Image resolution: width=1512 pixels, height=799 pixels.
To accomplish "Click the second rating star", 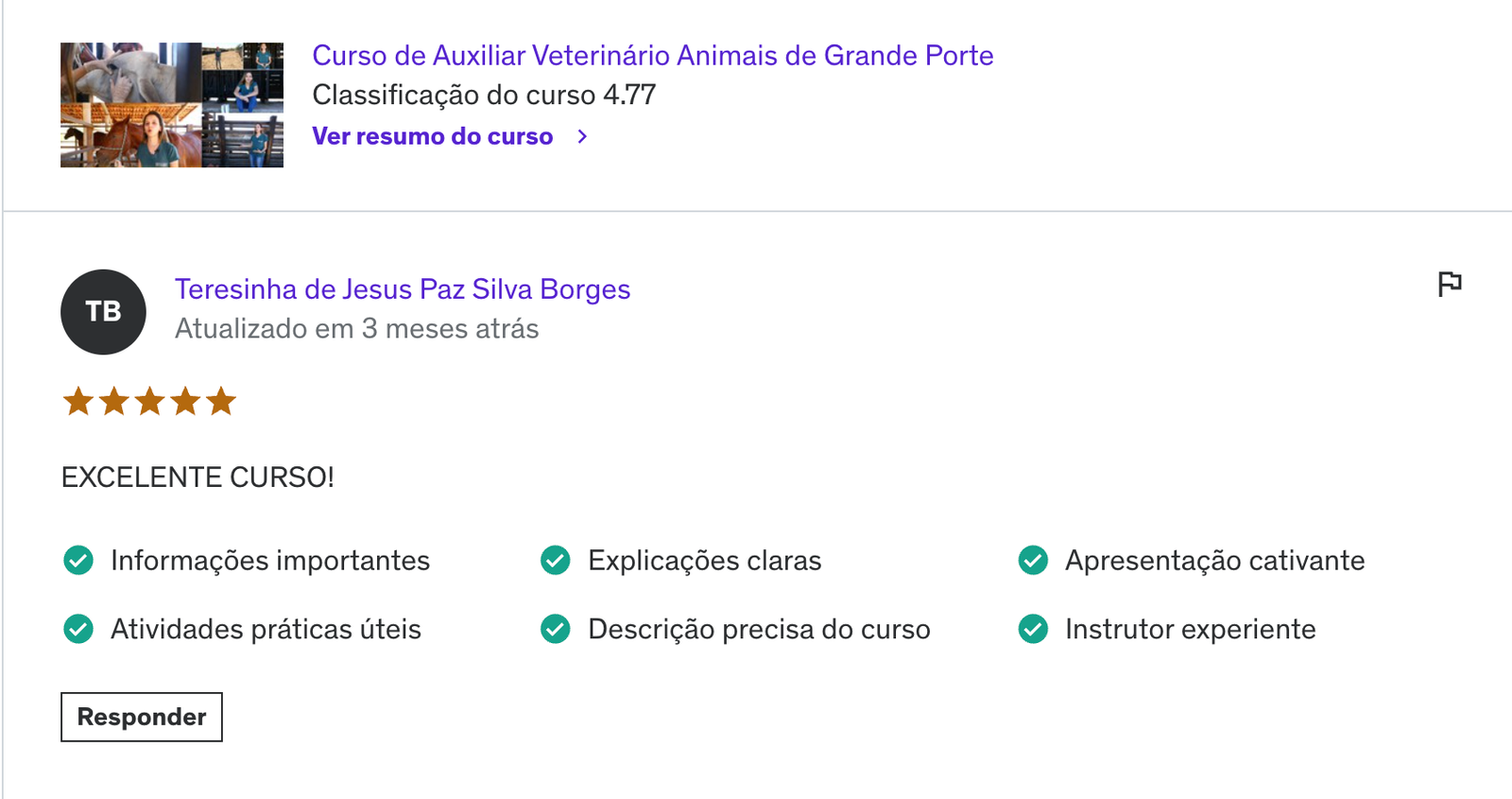I will pyautogui.click(x=114, y=402).
